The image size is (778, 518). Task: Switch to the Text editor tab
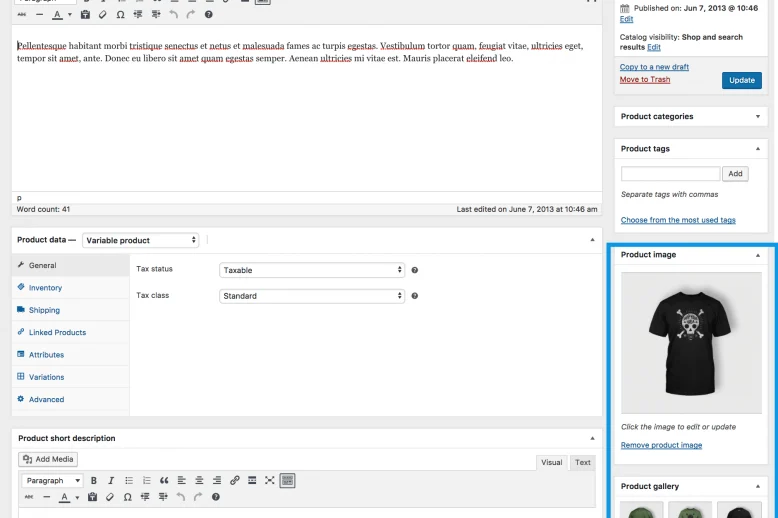click(x=582, y=462)
